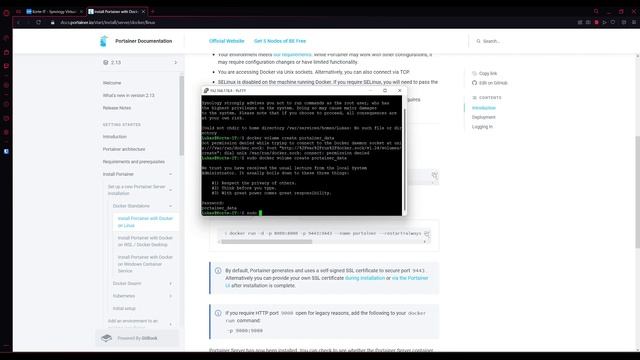Open Requirements and prerequisites page

click(x=134, y=162)
